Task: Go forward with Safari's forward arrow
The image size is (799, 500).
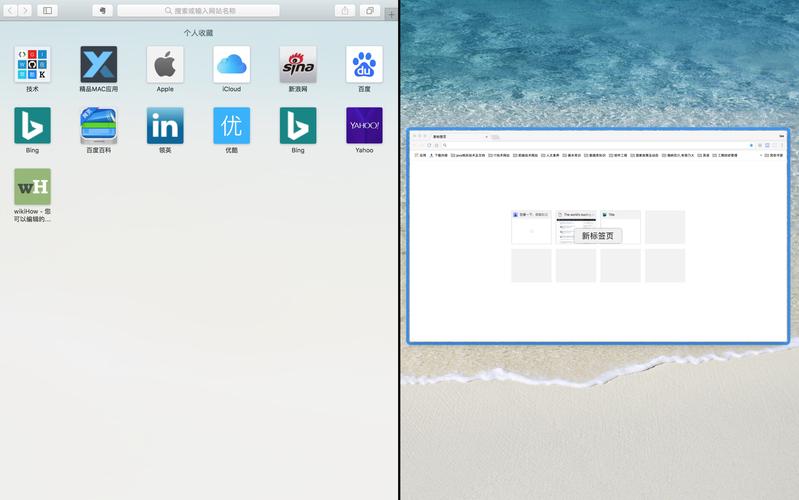Action: point(24,10)
